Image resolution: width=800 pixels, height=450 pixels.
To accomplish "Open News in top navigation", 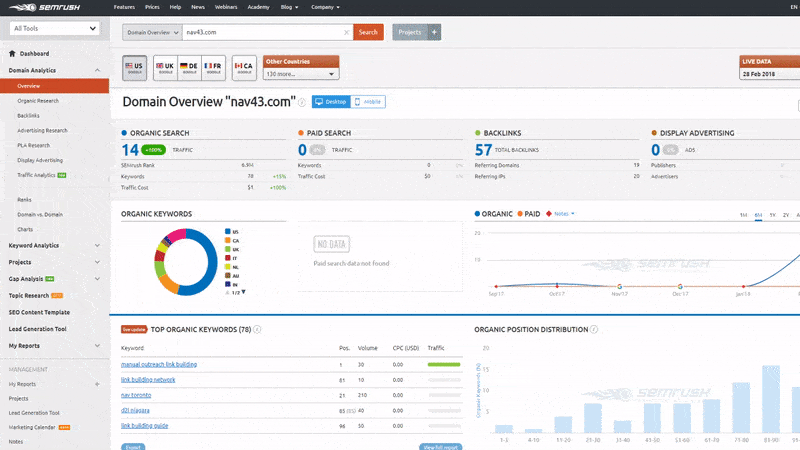I will [x=197, y=7].
